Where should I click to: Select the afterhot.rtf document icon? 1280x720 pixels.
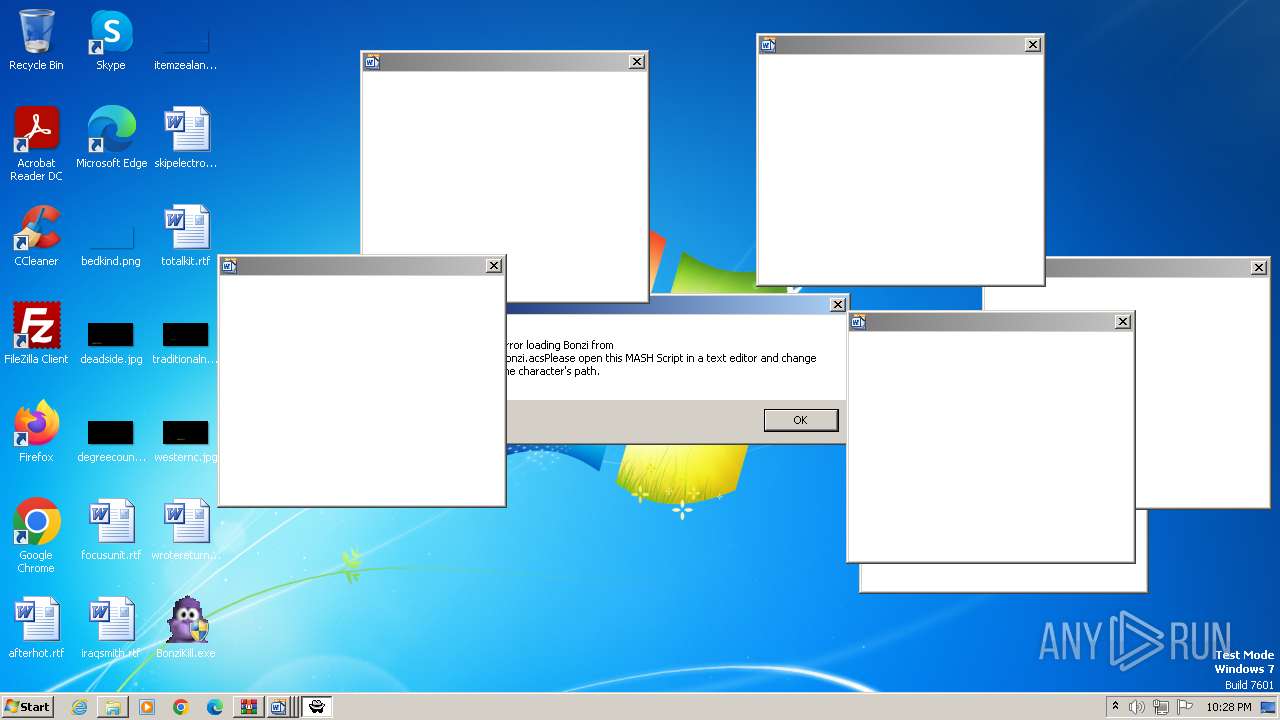(36, 628)
